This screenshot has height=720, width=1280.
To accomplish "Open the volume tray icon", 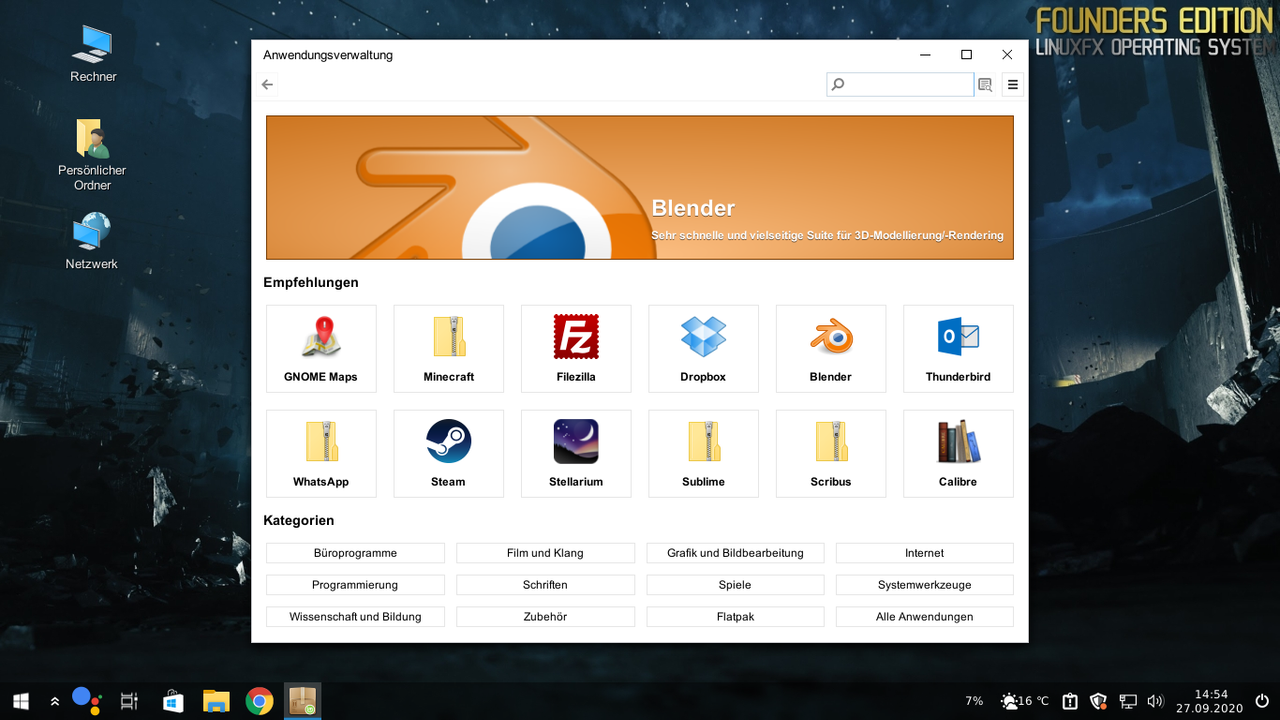I will pyautogui.click(x=1155, y=701).
